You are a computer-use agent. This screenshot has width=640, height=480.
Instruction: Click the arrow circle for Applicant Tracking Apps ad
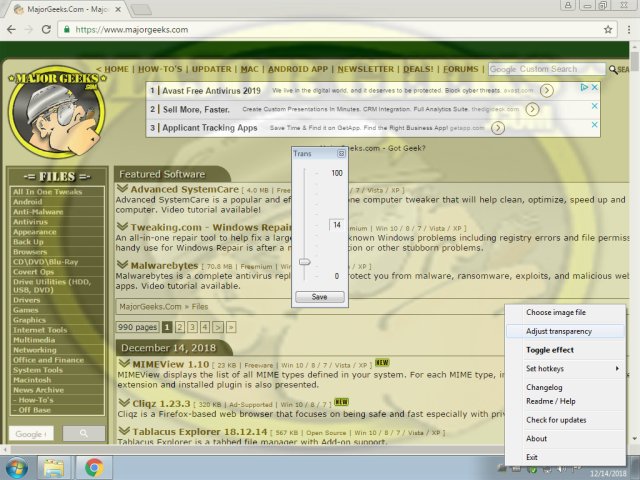coord(498,128)
